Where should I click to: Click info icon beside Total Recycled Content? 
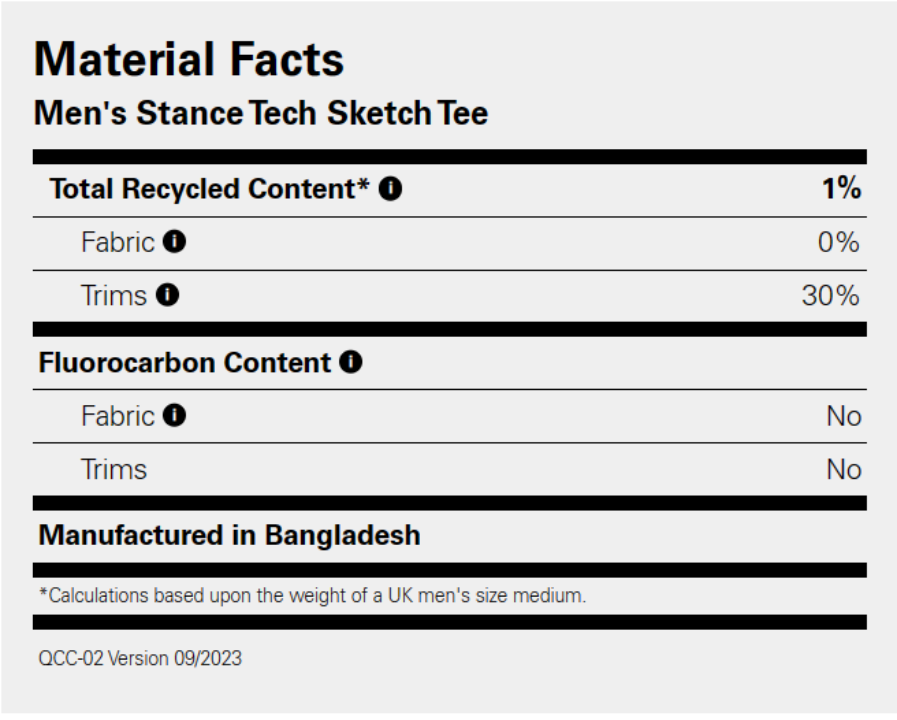click(390, 189)
